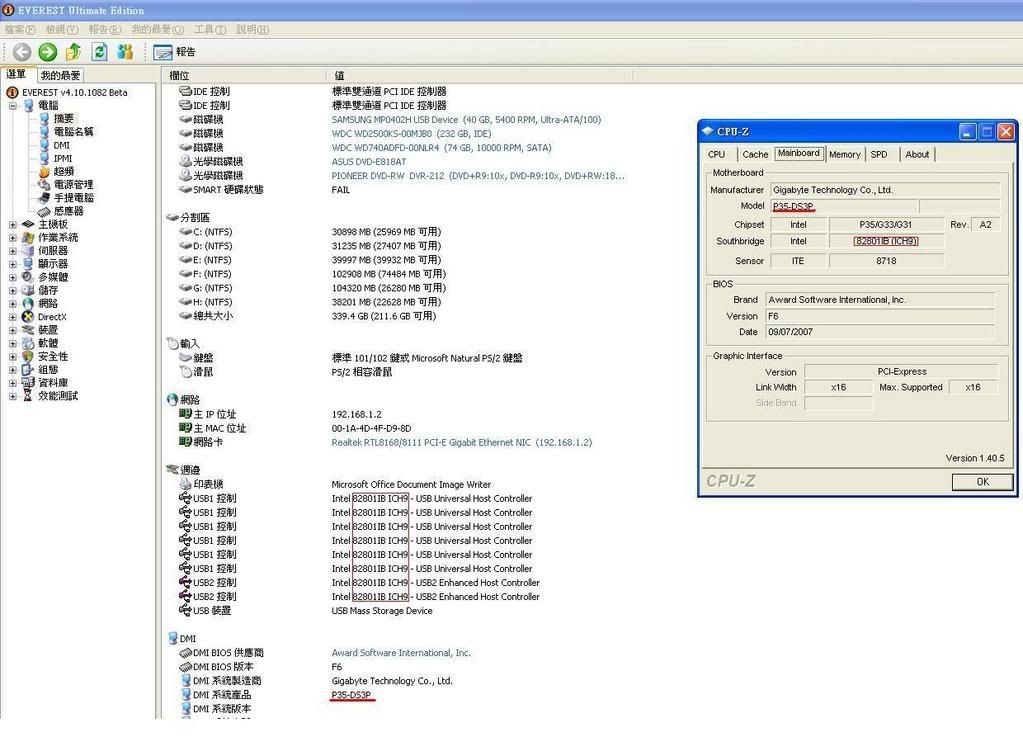Expand the 作業系統 tree node
The width and height of the screenshot is (1023, 737).
pos(12,237)
